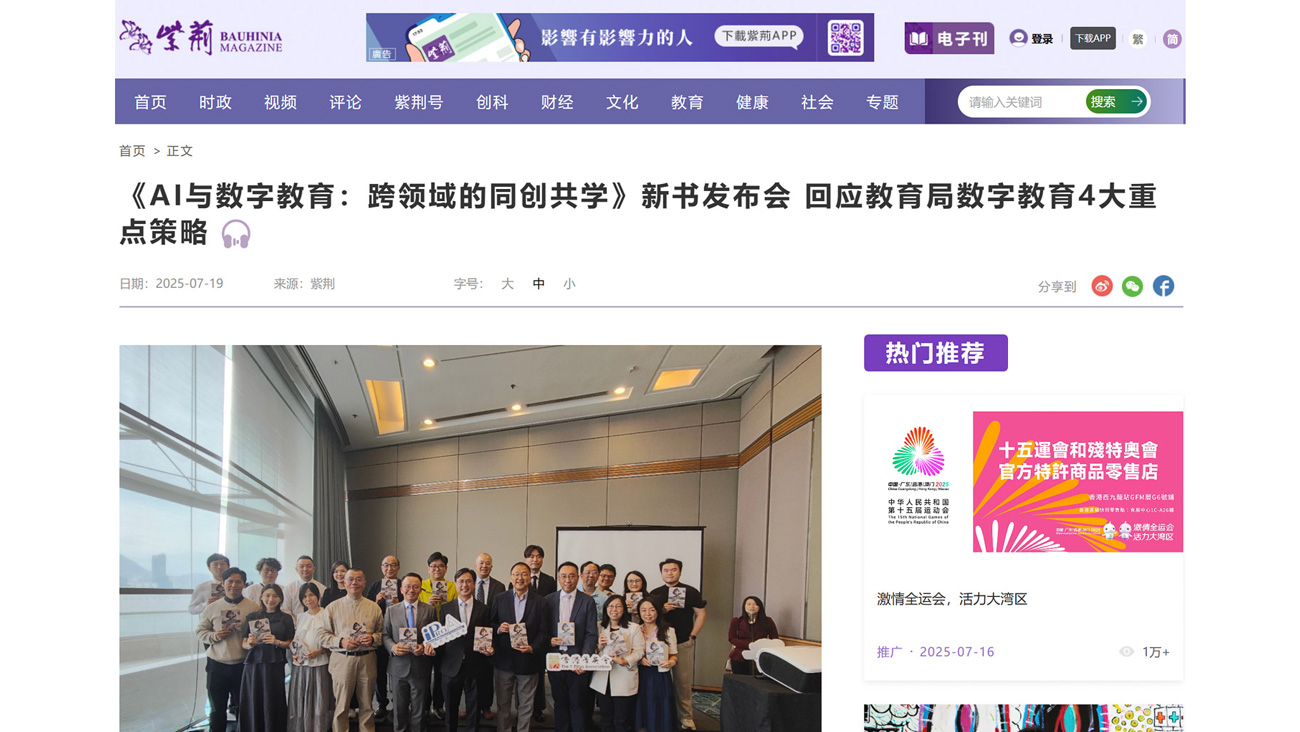Switch to Simplified Chinese 简
The height and width of the screenshot is (732, 1300).
coord(1172,39)
